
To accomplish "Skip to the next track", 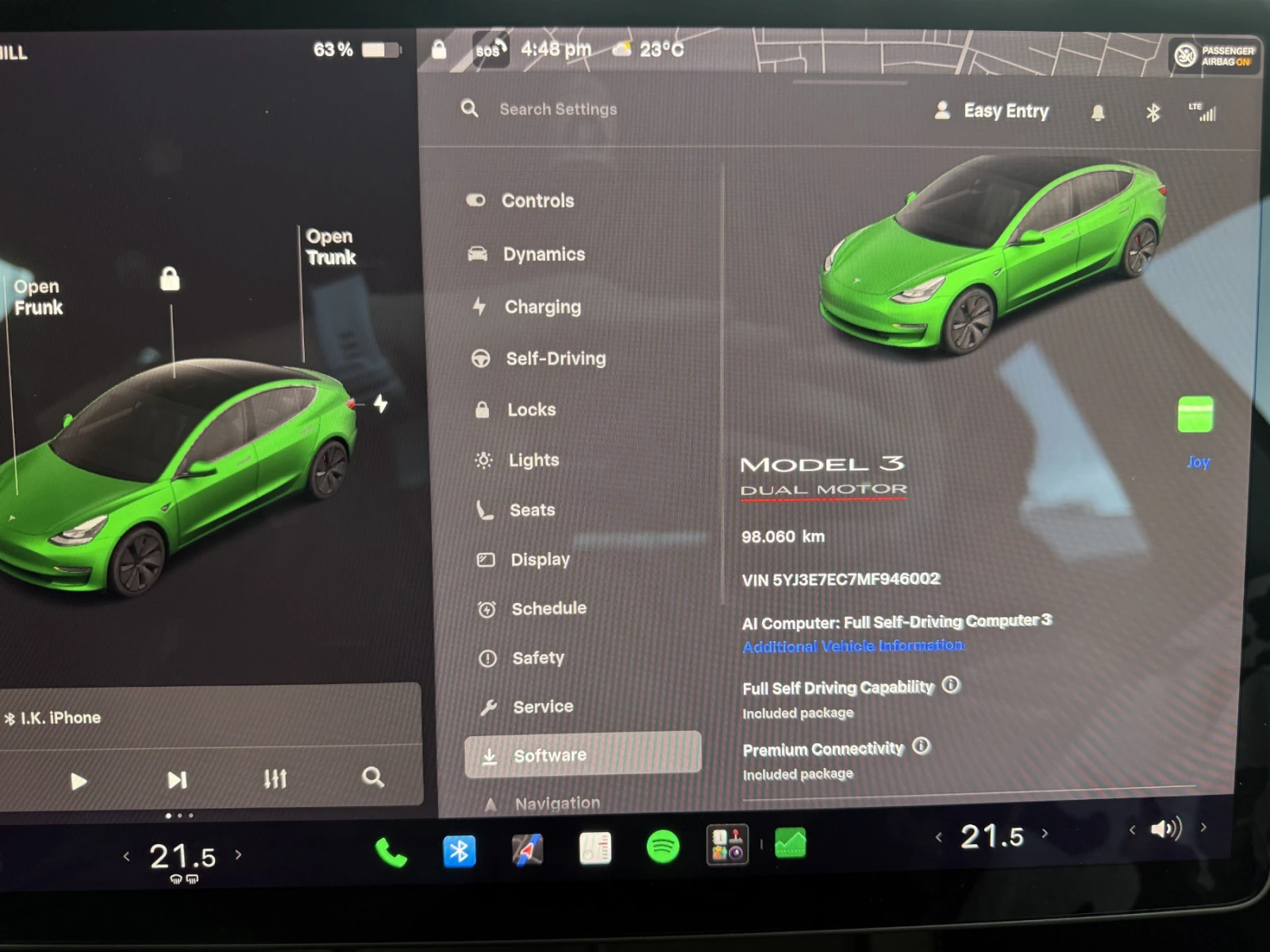I will pyautogui.click(x=177, y=780).
